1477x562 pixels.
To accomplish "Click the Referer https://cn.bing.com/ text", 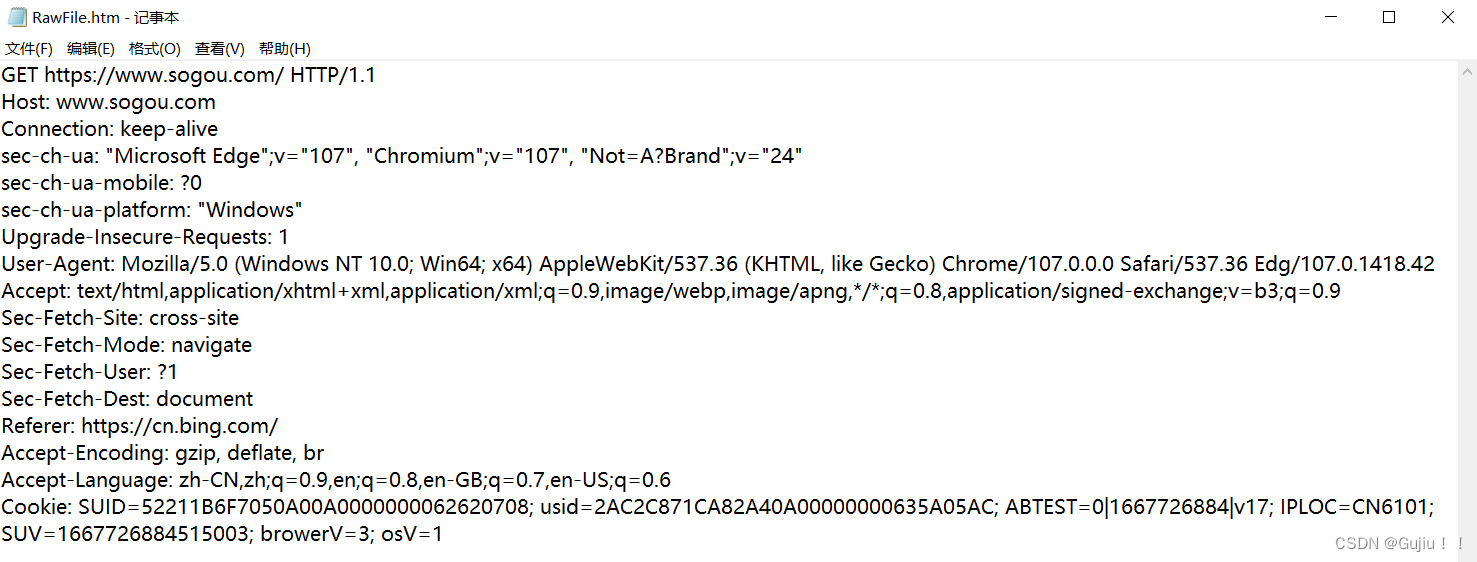I will click(x=140, y=426).
